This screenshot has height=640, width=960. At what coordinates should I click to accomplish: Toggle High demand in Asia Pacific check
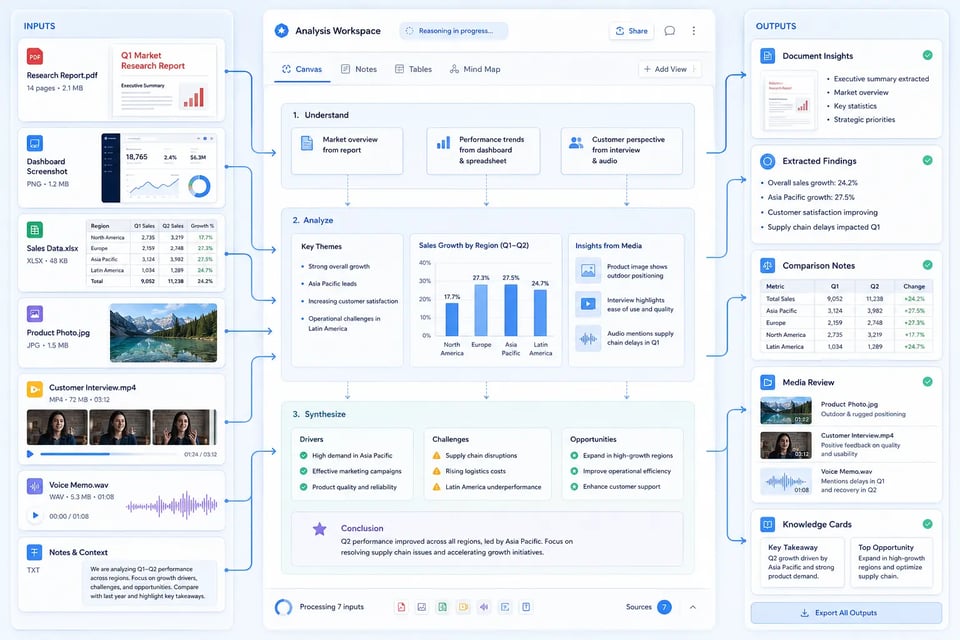pyautogui.click(x=304, y=456)
